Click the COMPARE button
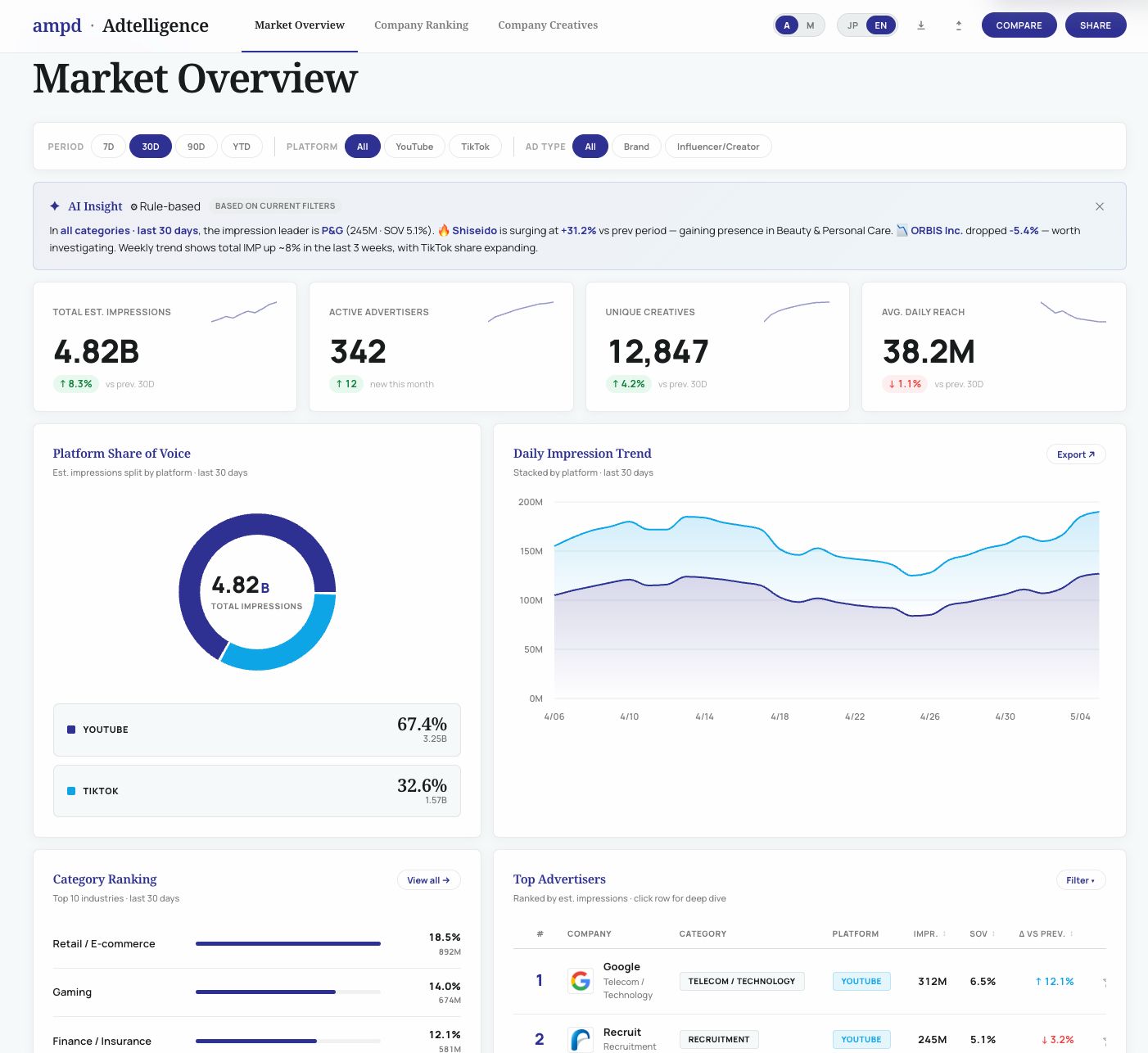1148x1053 pixels. click(x=1019, y=25)
